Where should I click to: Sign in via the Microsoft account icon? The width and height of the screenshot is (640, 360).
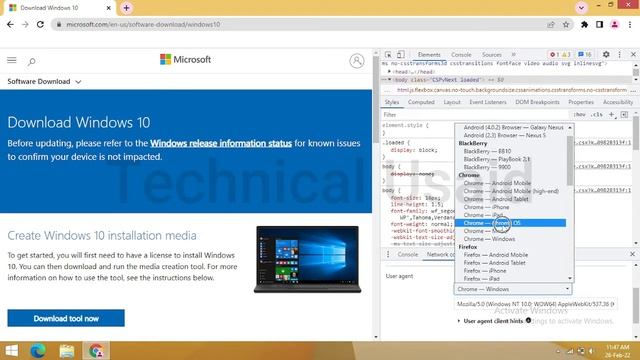[x=357, y=61]
